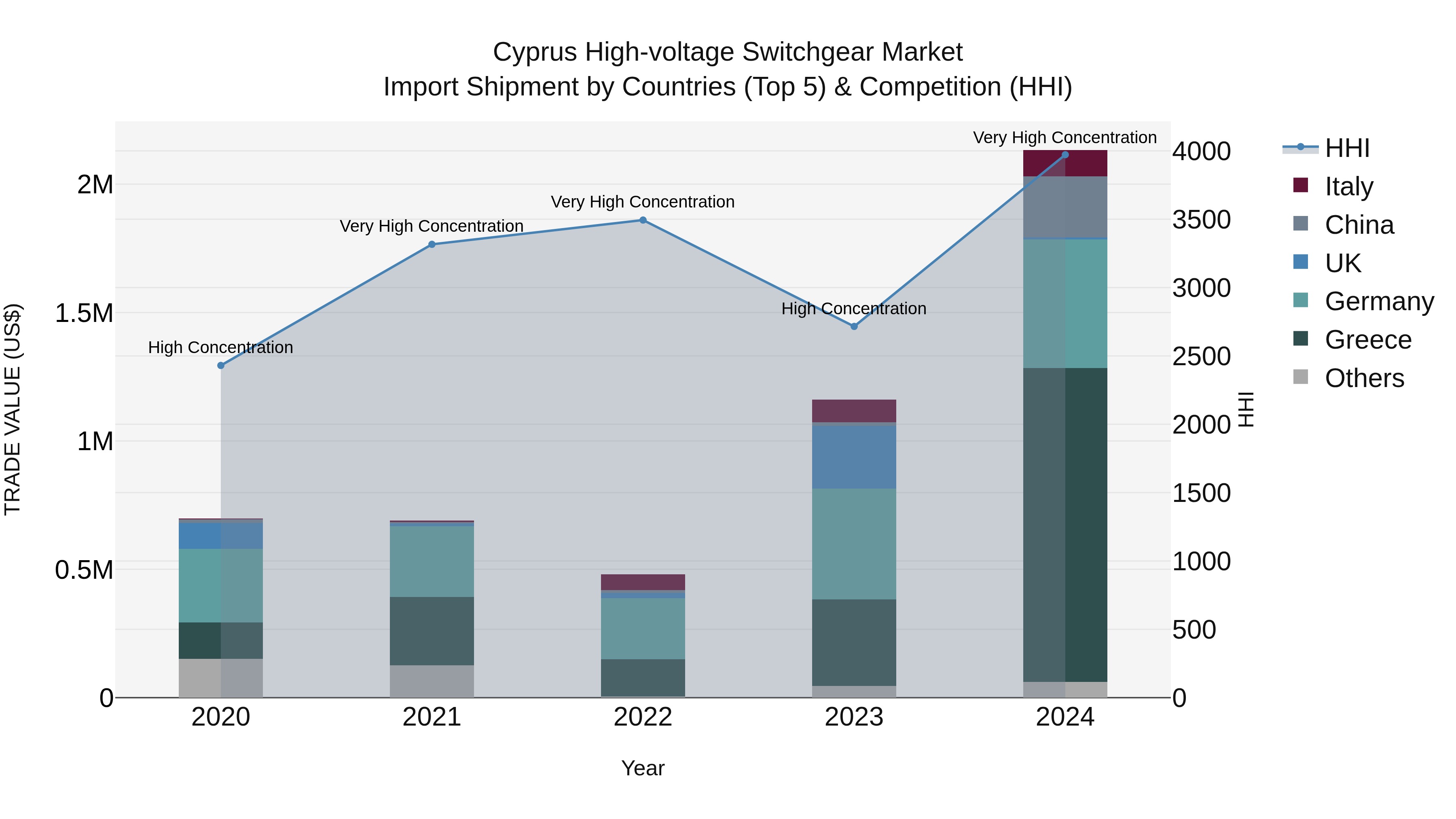This screenshot has height=819, width=1456.
Task: Select the Germany segment in 2022 bar
Action: click(643, 629)
